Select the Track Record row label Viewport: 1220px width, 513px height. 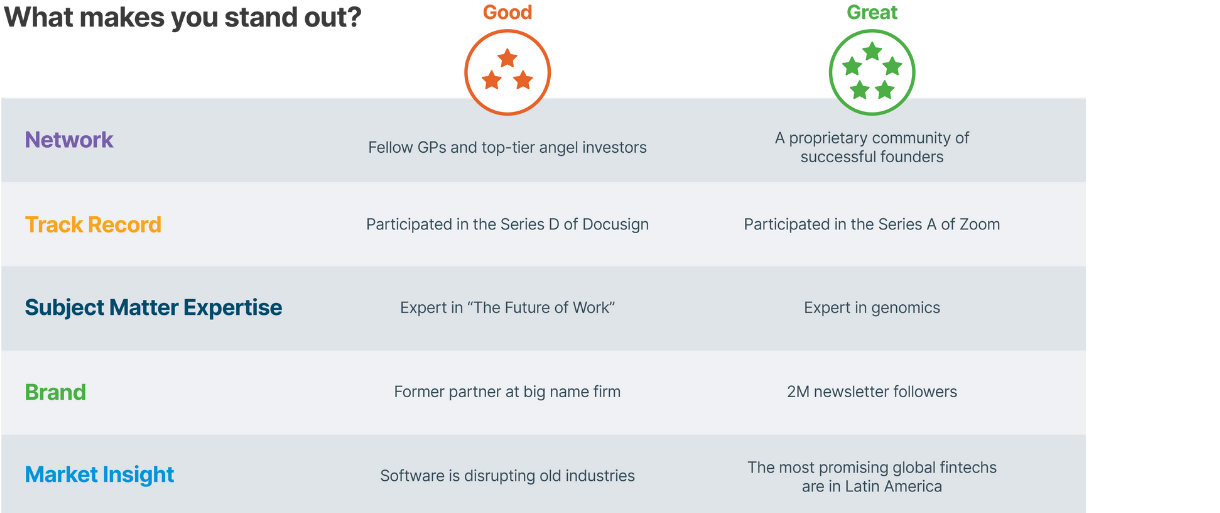pos(93,225)
